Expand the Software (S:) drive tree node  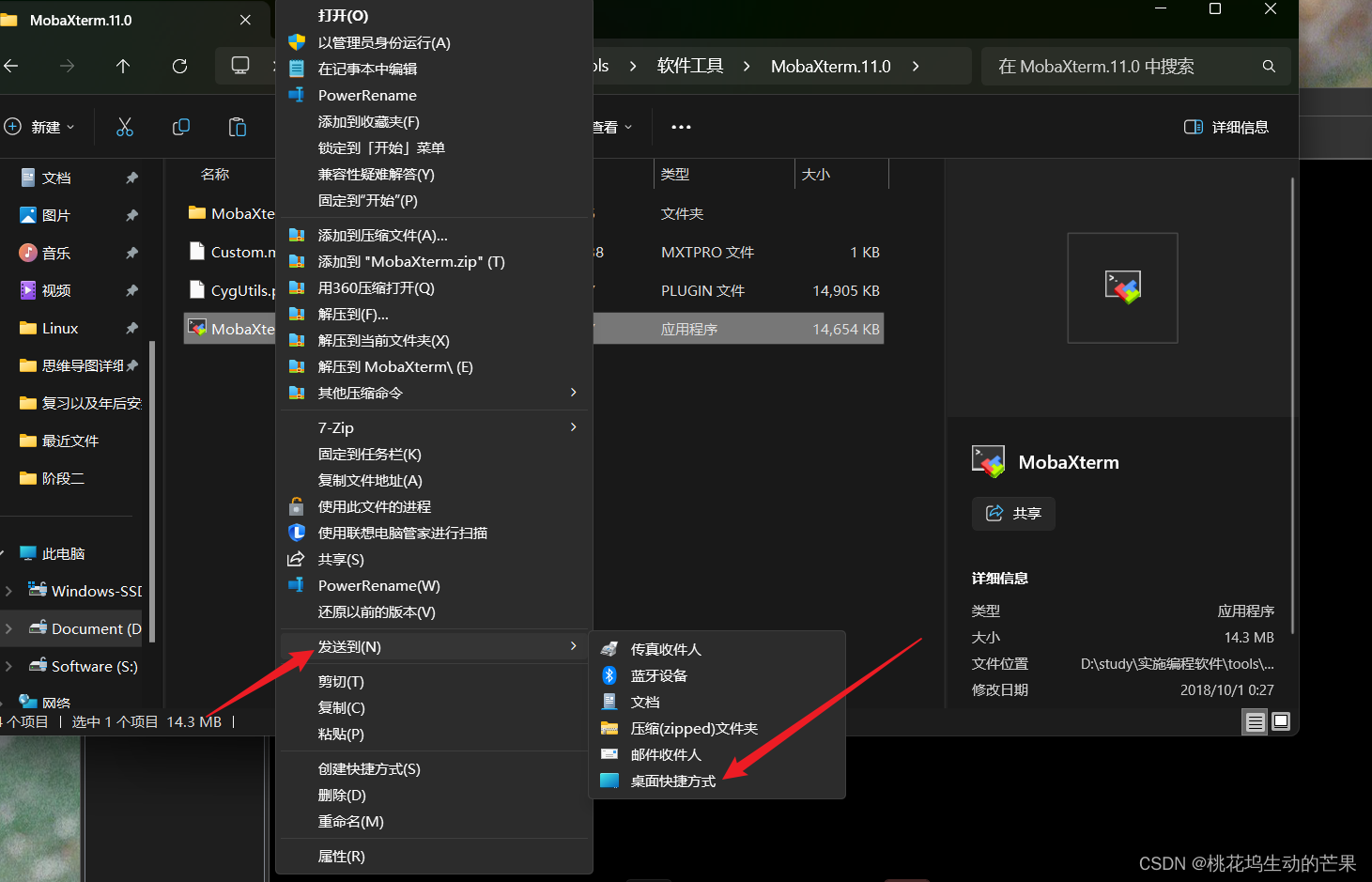click(x=8, y=666)
